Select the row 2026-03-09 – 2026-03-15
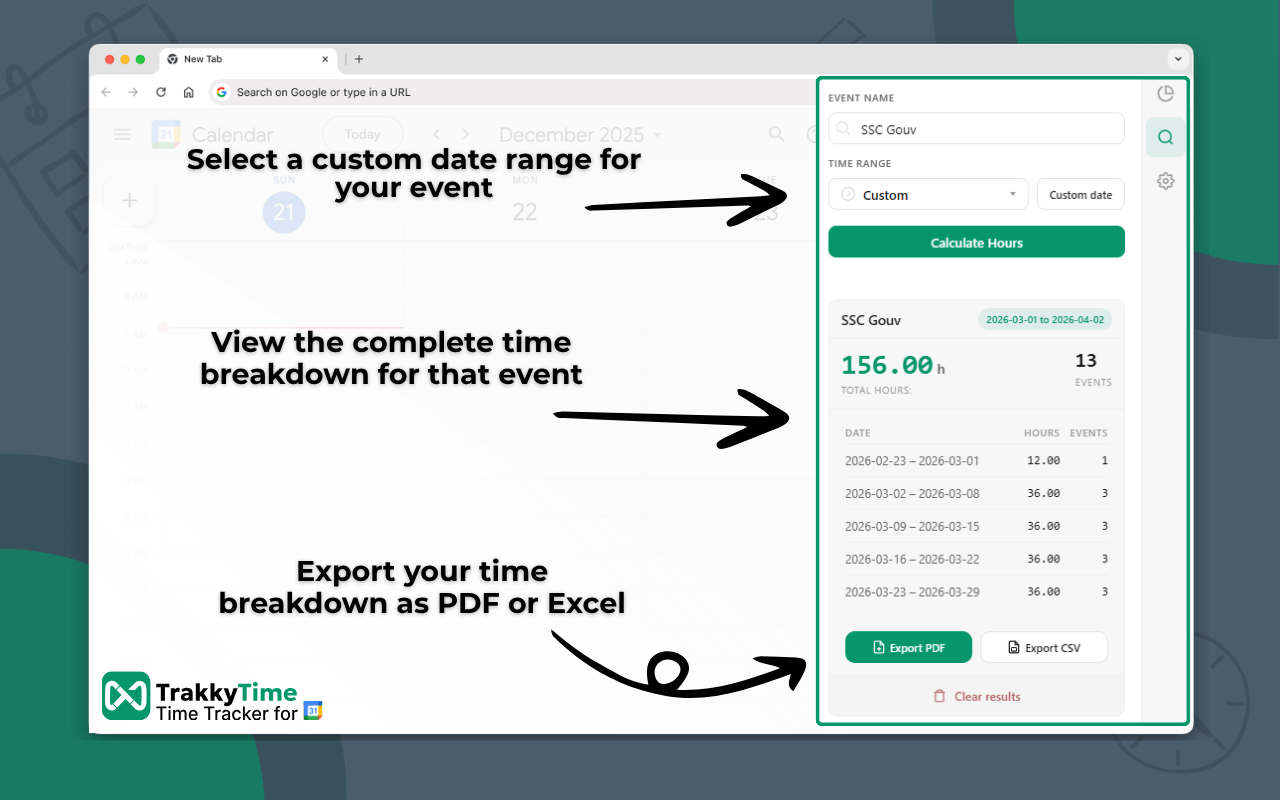Screen dimensions: 1280x800 [x=976, y=526]
